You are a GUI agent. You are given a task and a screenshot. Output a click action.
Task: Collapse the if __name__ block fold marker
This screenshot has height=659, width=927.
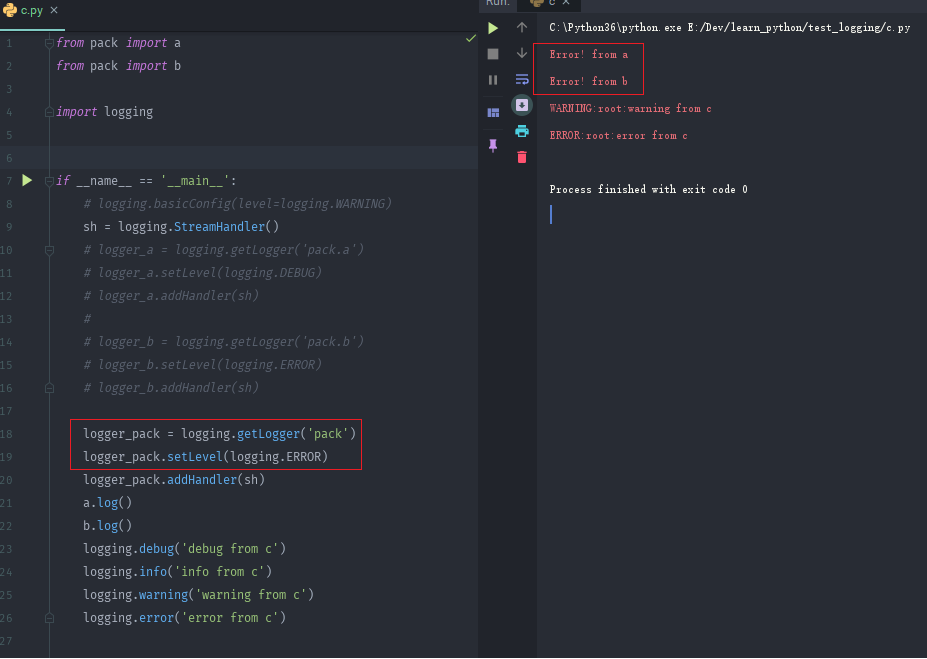49,181
